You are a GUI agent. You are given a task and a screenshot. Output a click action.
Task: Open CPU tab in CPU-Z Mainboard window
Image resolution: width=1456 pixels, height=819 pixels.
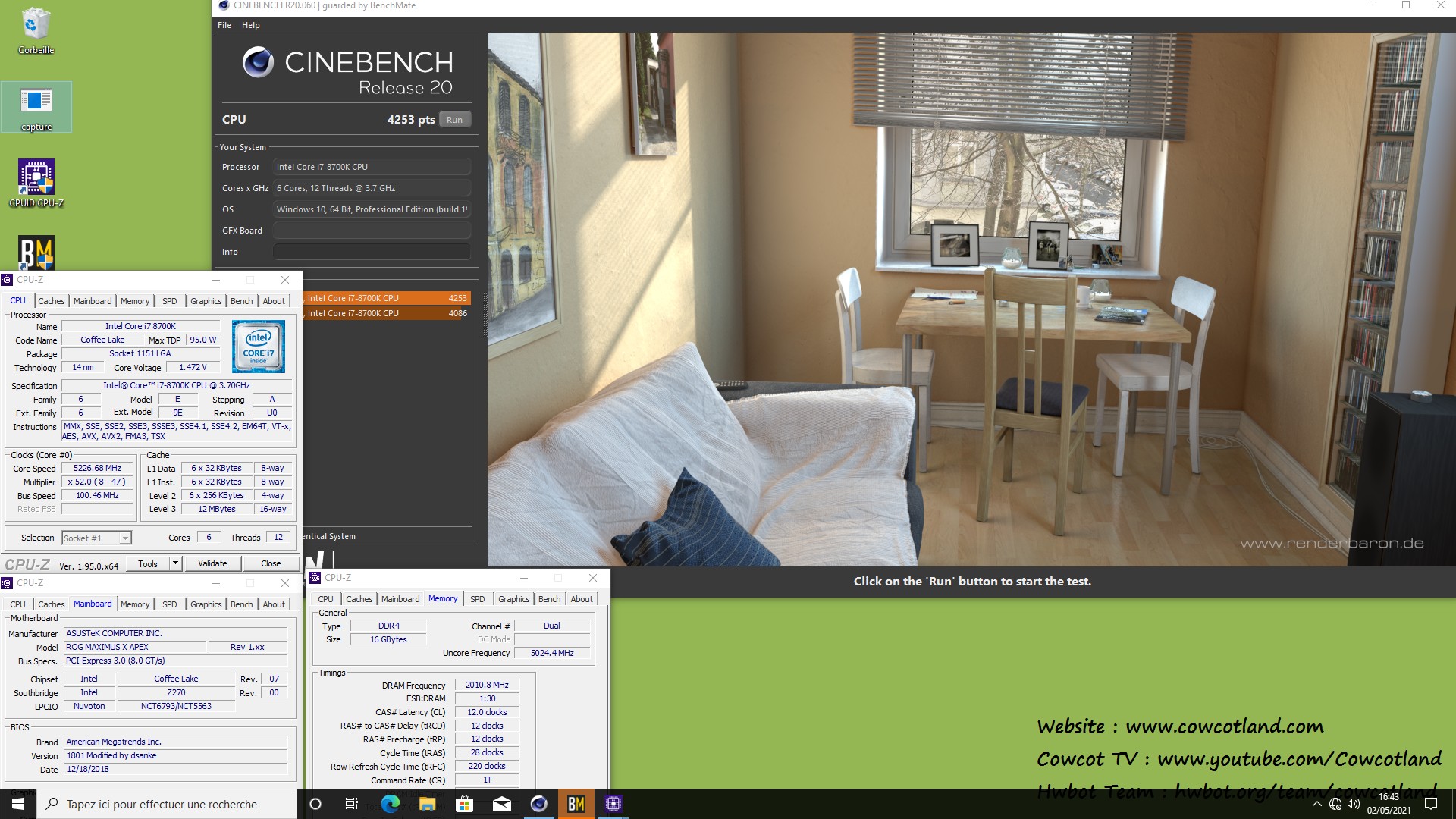[x=17, y=604]
